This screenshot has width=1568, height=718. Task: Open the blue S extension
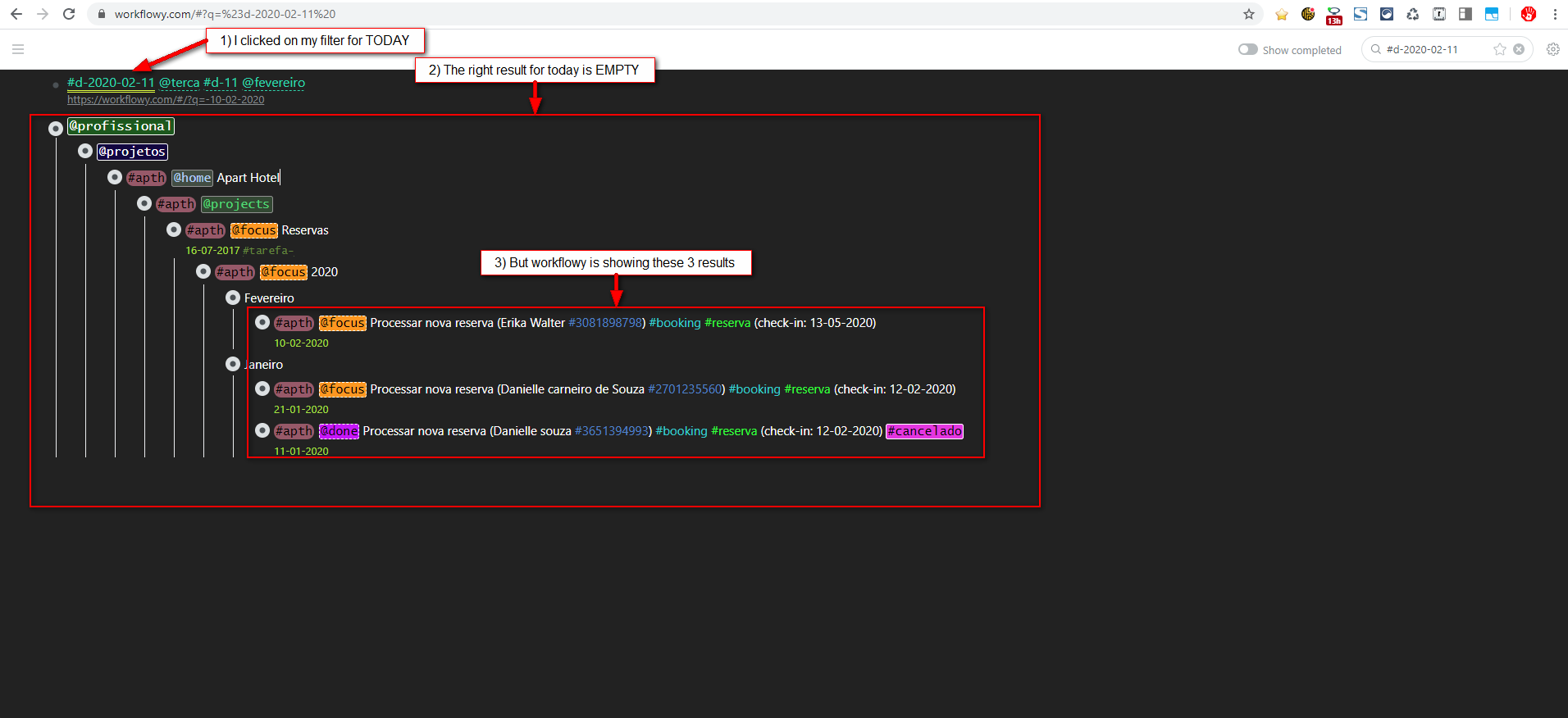point(1361,14)
